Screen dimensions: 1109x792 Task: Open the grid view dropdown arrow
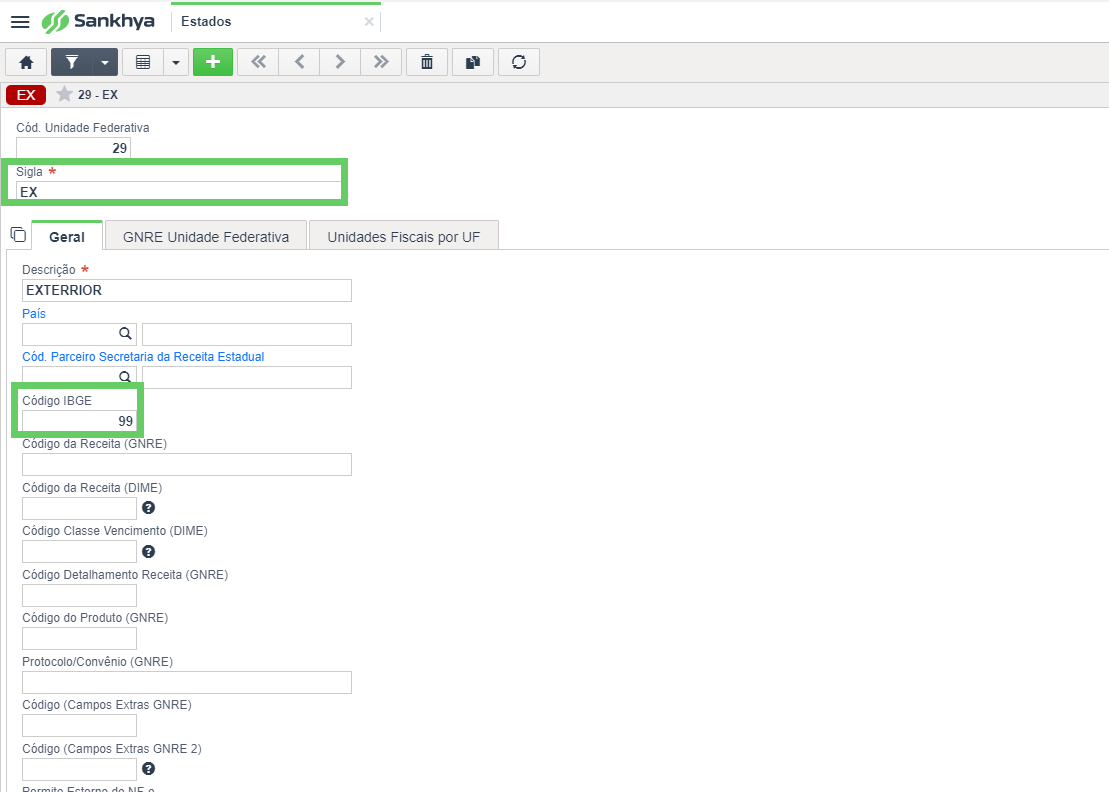176,62
